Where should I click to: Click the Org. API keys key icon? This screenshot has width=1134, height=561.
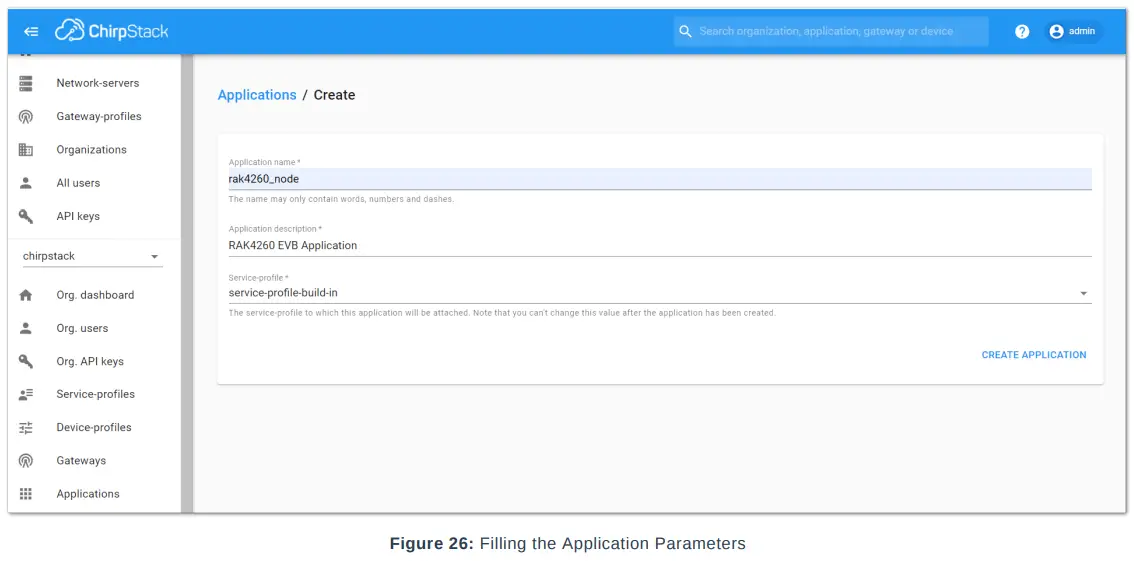point(26,361)
